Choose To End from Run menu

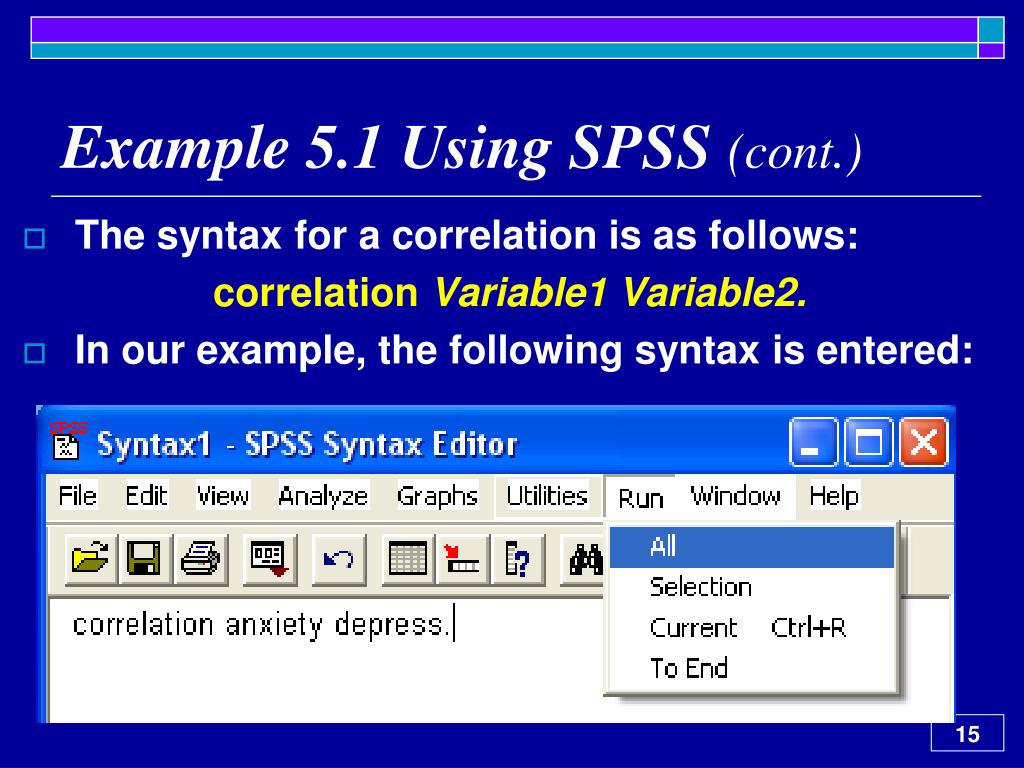tap(752, 668)
